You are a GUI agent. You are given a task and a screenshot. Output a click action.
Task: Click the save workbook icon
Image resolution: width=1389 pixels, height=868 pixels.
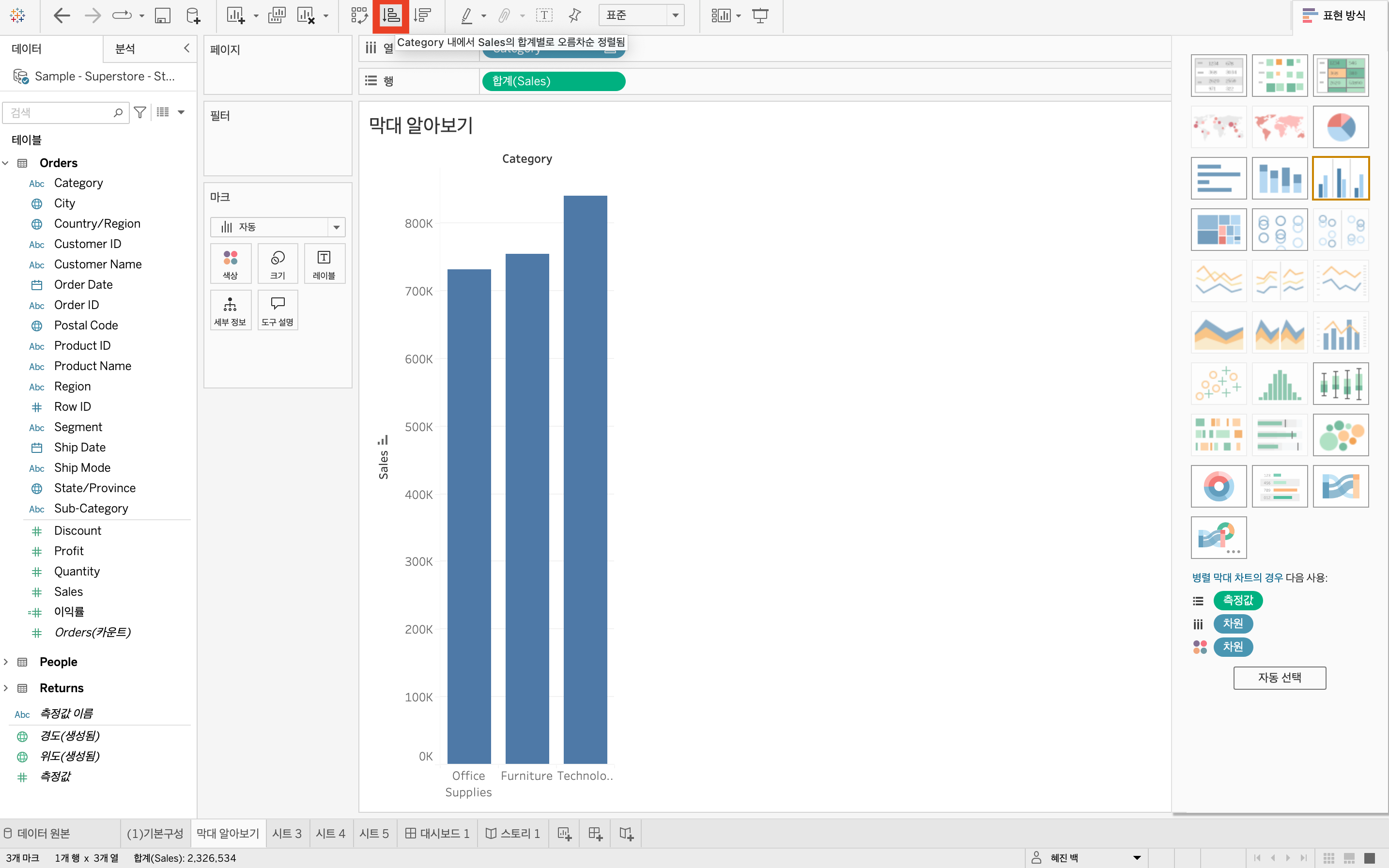click(162, 15)
